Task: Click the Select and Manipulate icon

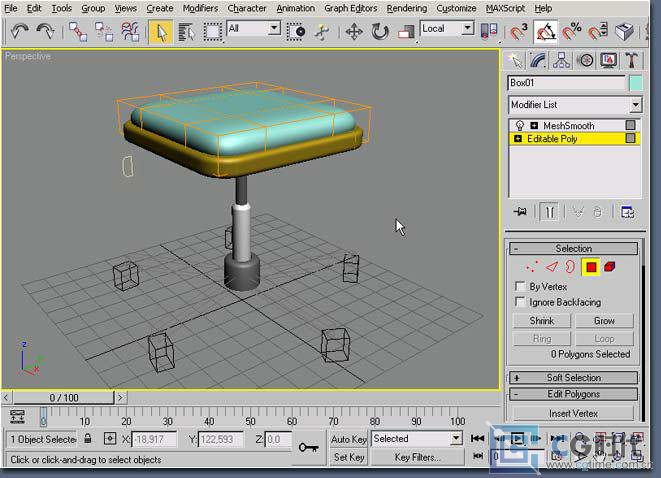Action: (x=322, y=32)
